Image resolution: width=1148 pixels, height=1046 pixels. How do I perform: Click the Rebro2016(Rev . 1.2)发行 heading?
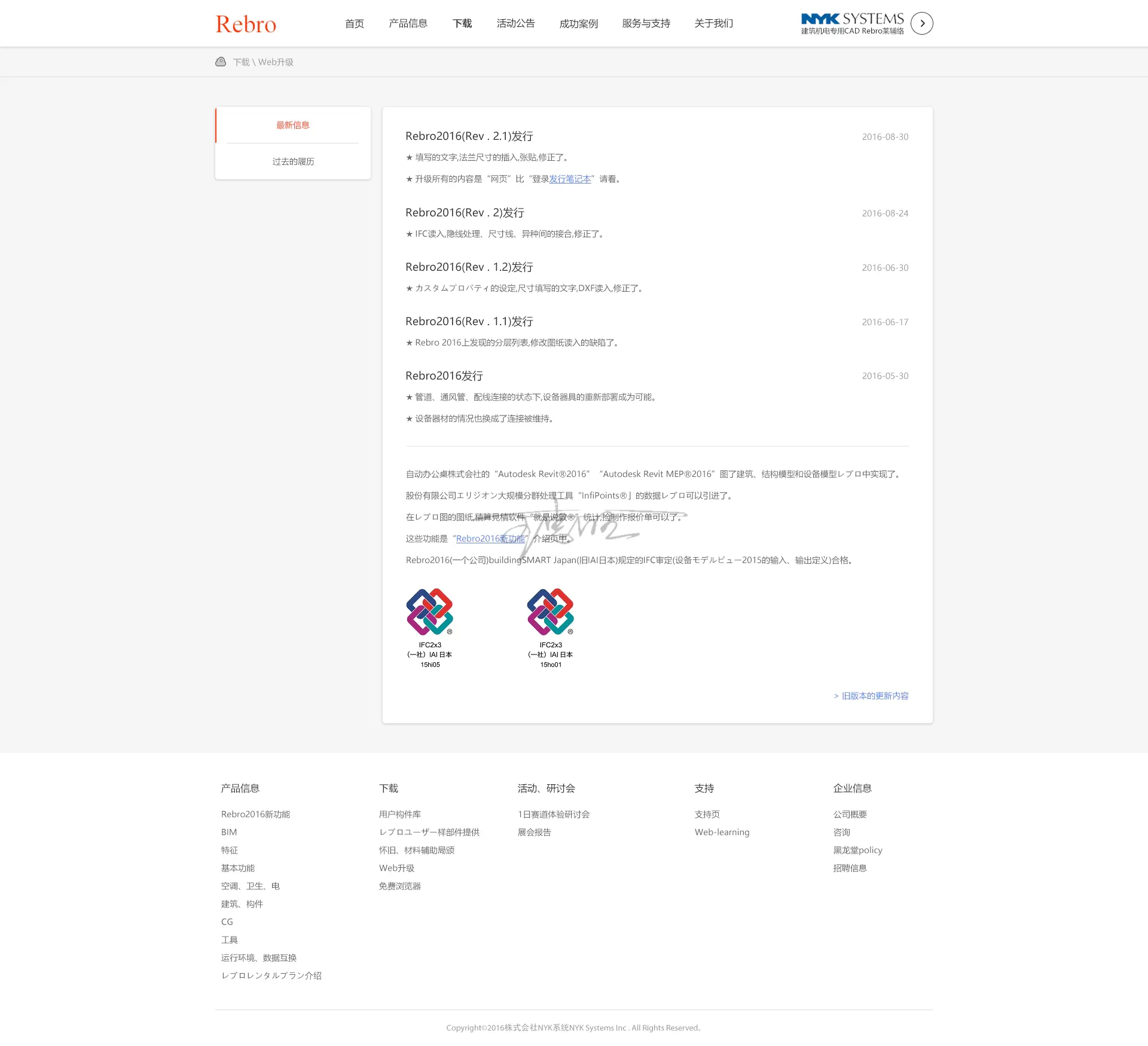click(469, 267)
